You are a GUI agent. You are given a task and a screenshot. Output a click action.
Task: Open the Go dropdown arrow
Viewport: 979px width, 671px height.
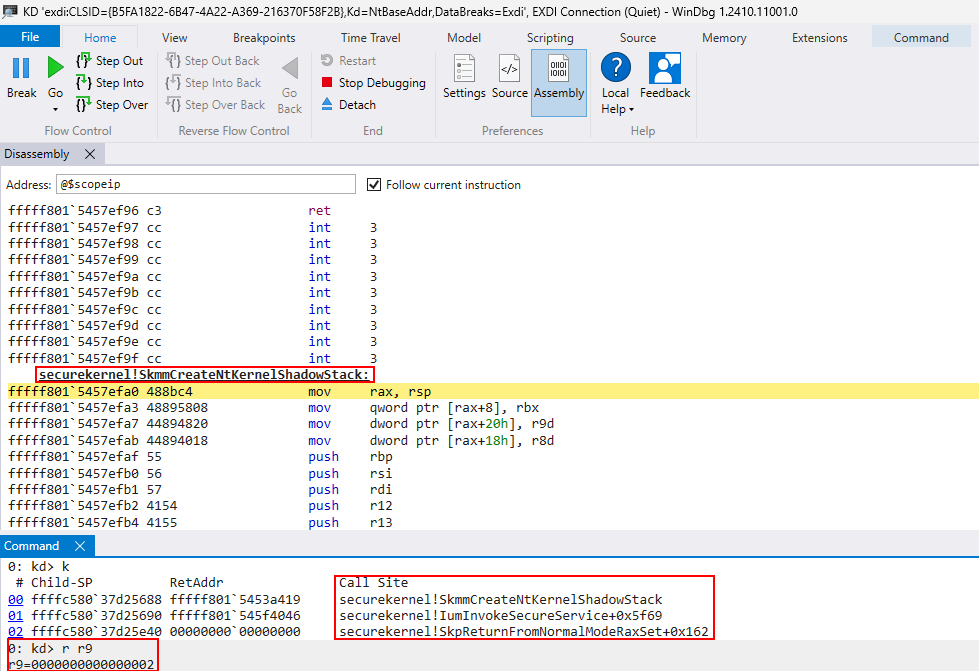coord(55,109)
